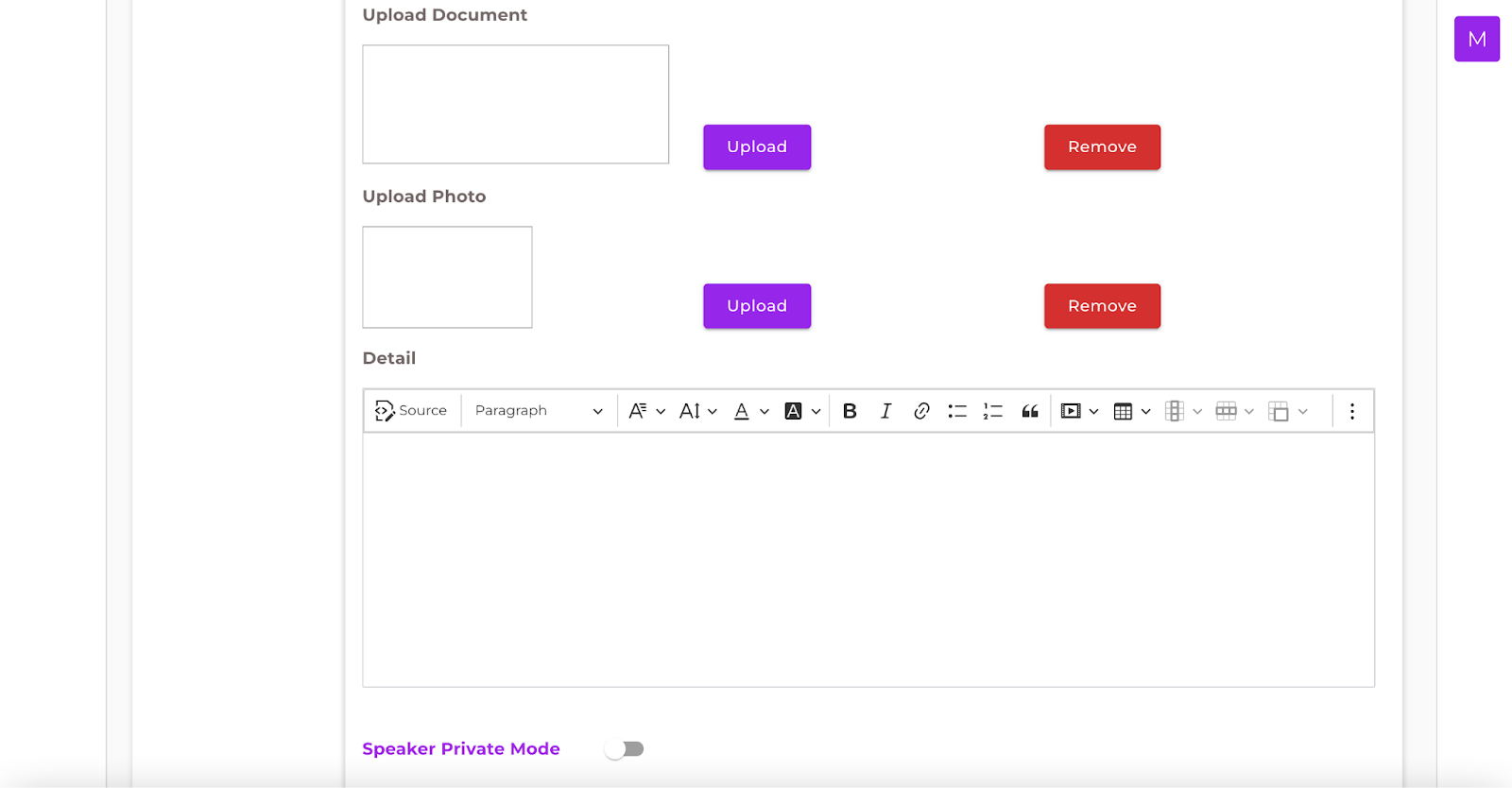Open the M user avatar menu
Viewport: 1512px width, 788px height.
1477,39
